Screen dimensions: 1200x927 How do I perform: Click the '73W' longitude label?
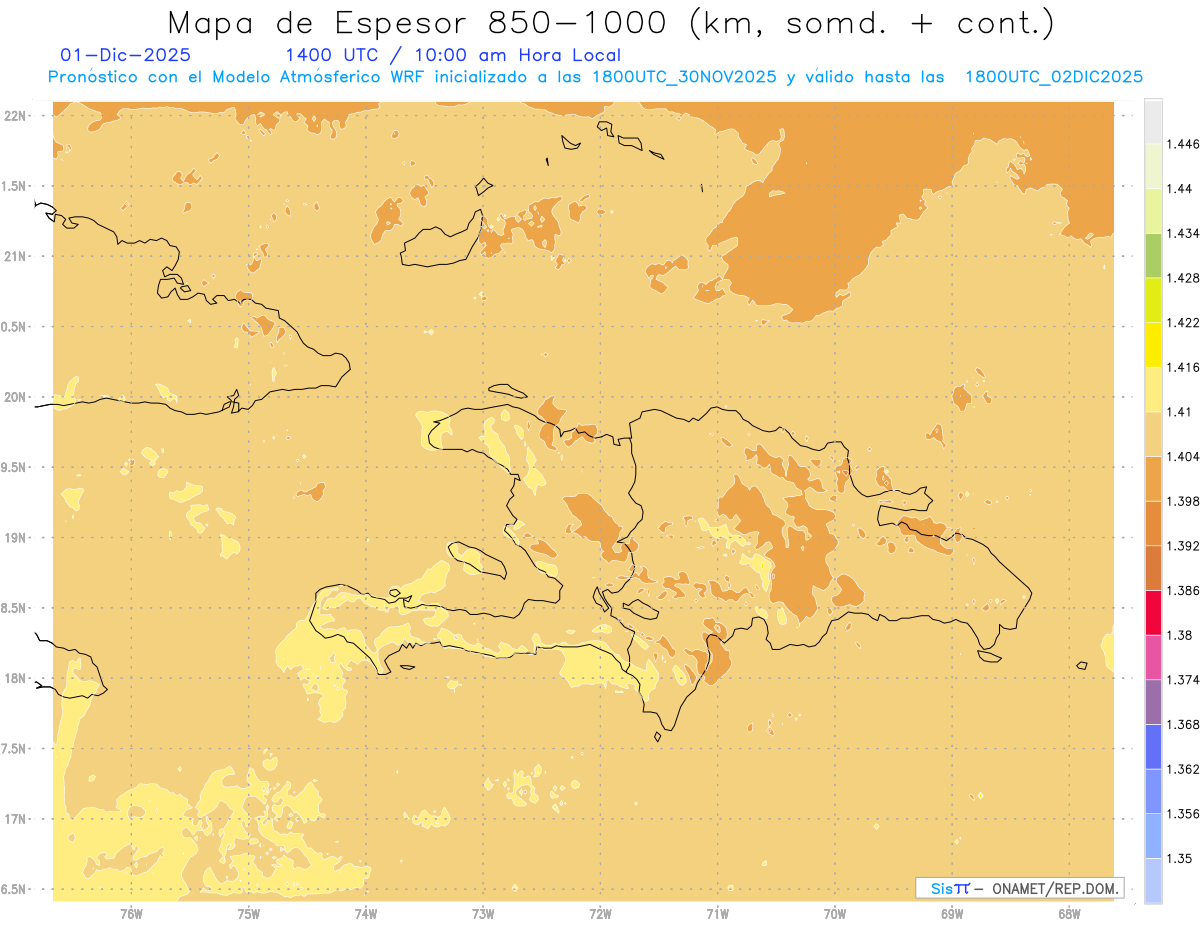[483, 913]
